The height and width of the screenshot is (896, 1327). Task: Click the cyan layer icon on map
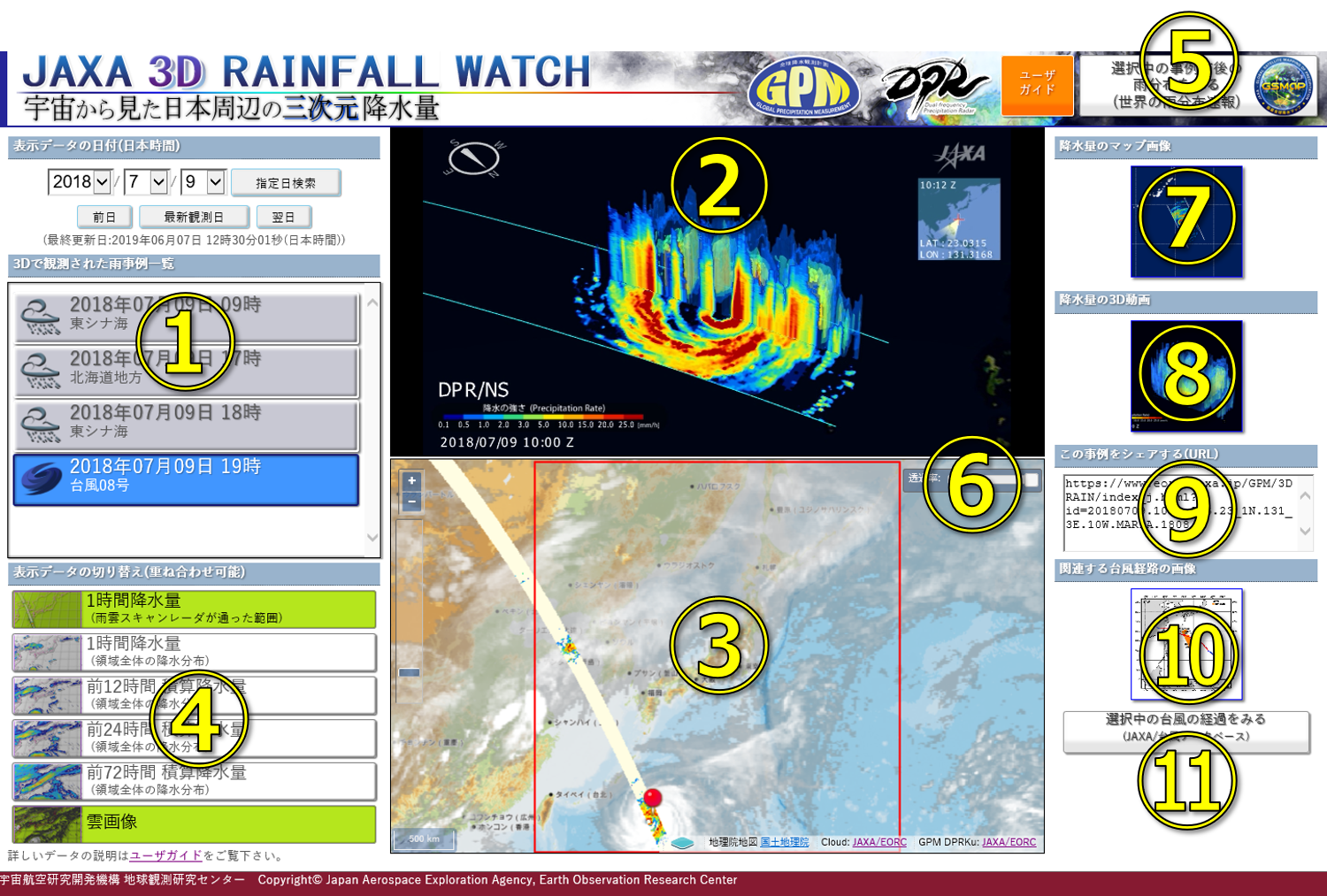pyautogui.click(x=682, y=843)
